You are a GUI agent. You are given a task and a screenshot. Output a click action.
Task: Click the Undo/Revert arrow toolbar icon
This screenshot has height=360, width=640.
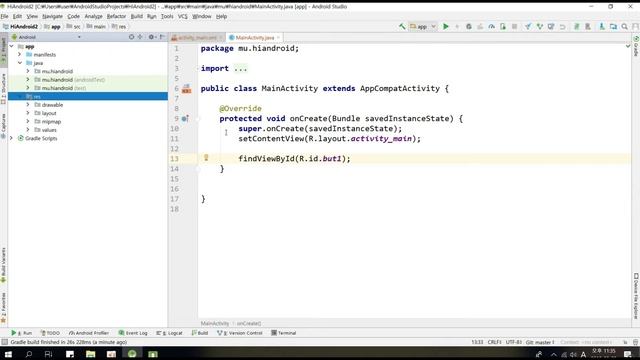562,27
